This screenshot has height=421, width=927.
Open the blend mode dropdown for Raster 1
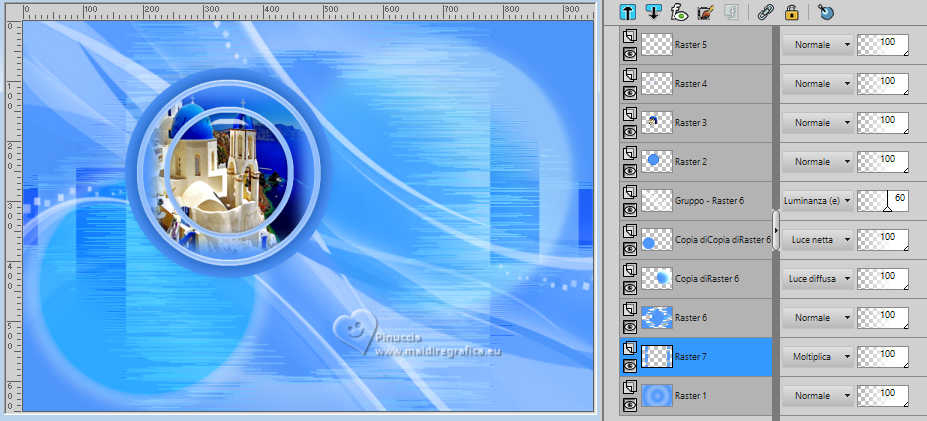818,396
